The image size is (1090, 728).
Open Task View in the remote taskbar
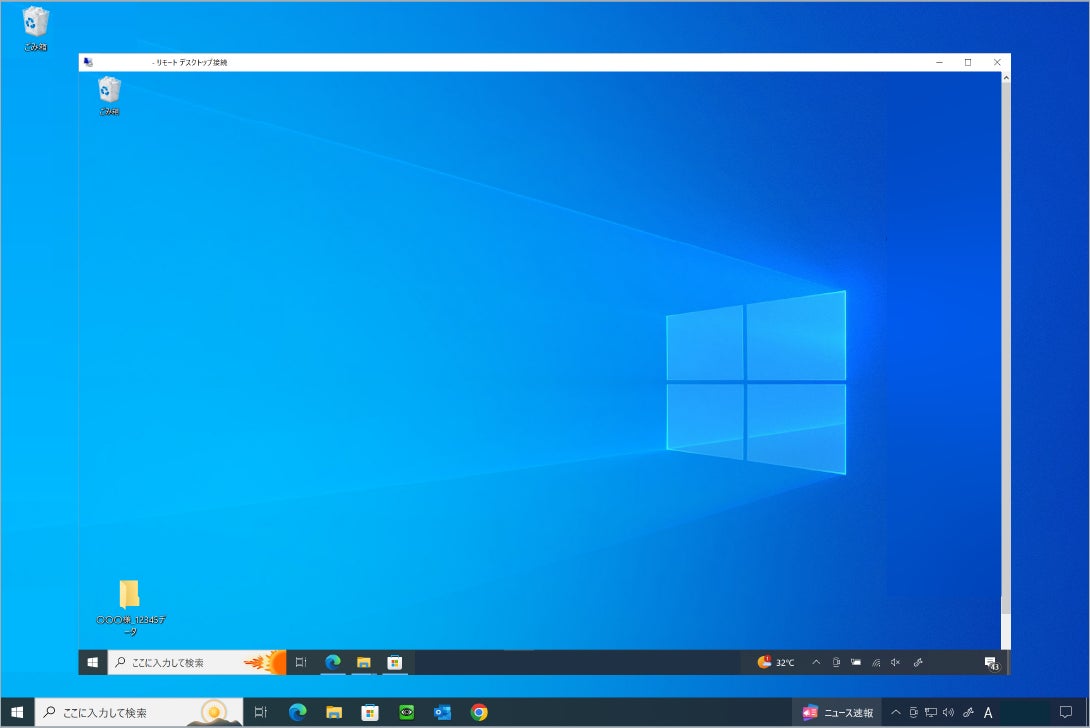301,663
